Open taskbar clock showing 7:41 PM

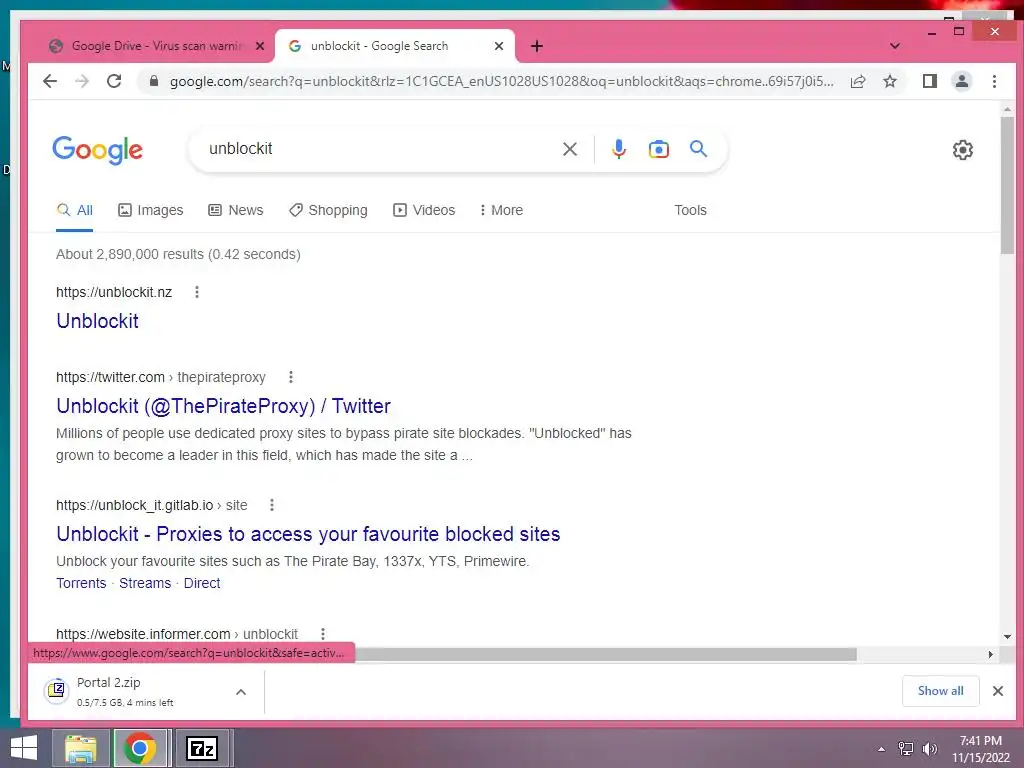tap(980, 749)
